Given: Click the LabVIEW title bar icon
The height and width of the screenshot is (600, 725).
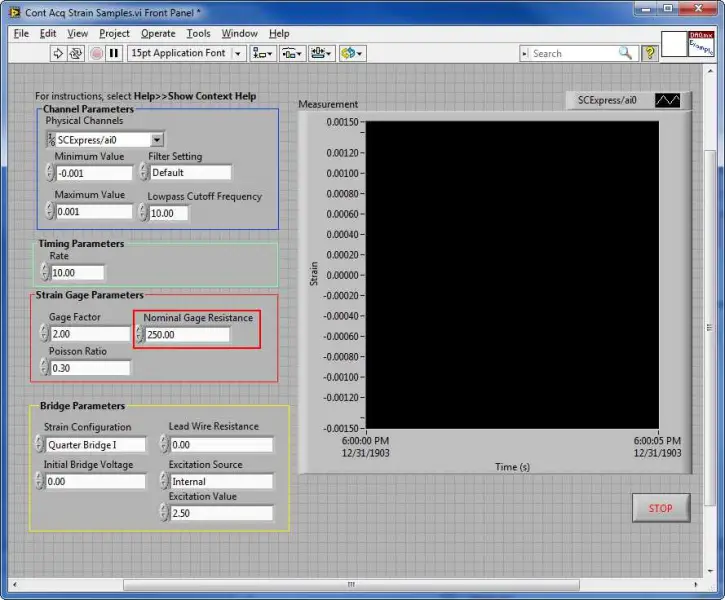Looking at the screenshot, I should [x=15, y=12].
